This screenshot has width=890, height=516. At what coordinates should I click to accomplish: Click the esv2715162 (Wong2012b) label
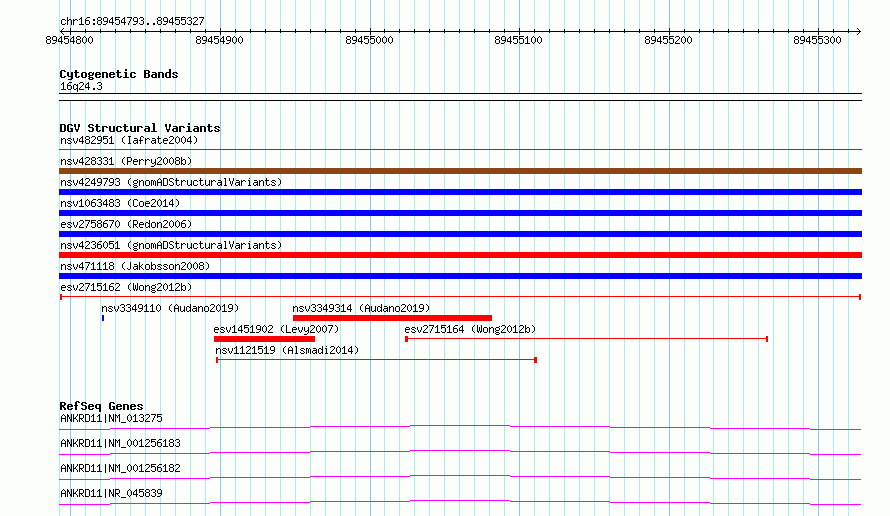tap(126, 287)
